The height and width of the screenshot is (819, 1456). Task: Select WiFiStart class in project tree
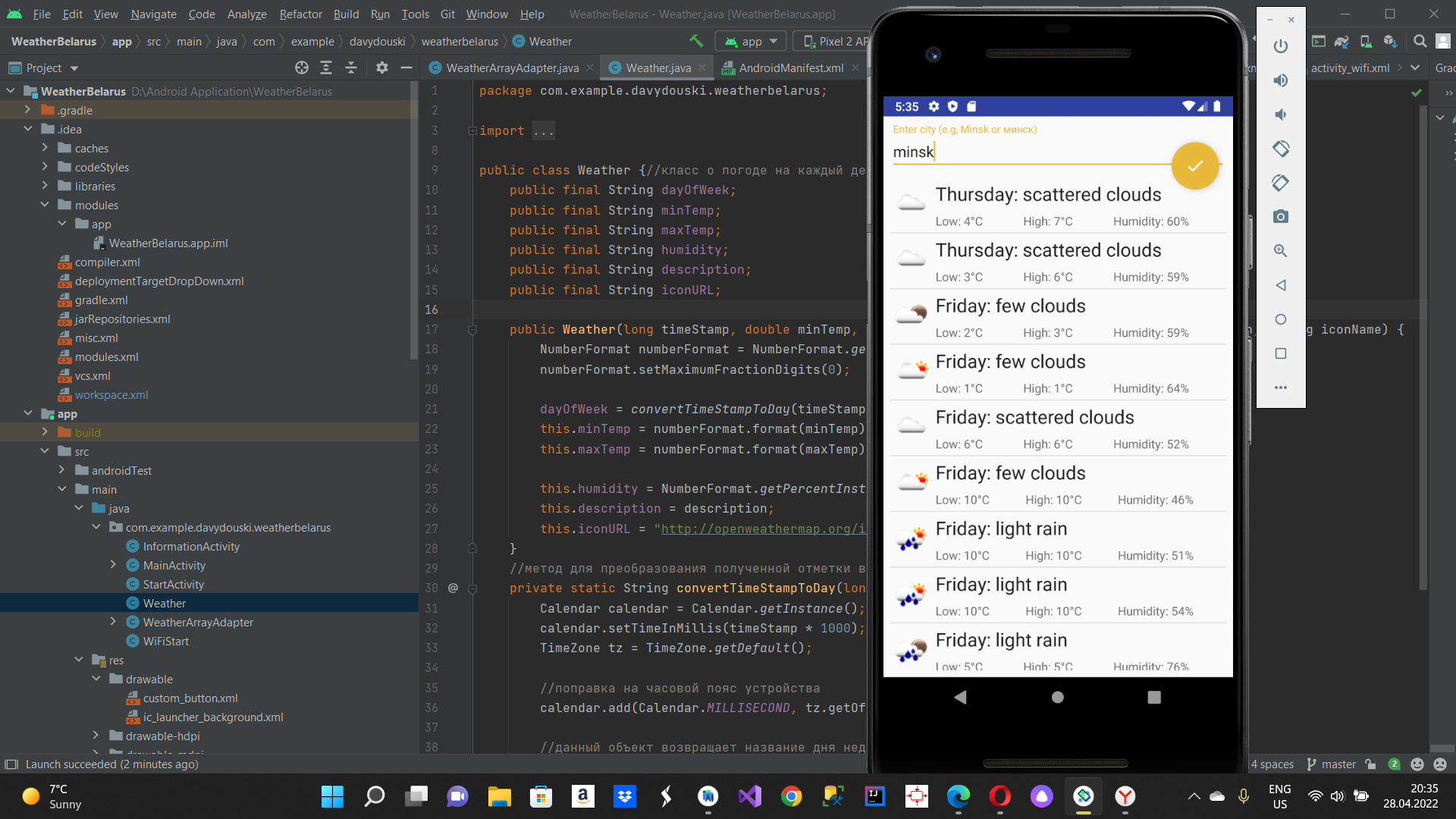(x=166, y=641)
